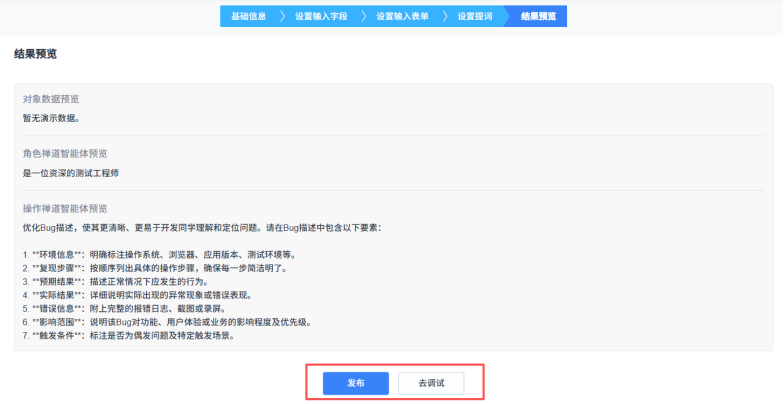Click list item 5 about 错误信息
This screenshot has height=404, width=784.
click(x=124, y=309)
